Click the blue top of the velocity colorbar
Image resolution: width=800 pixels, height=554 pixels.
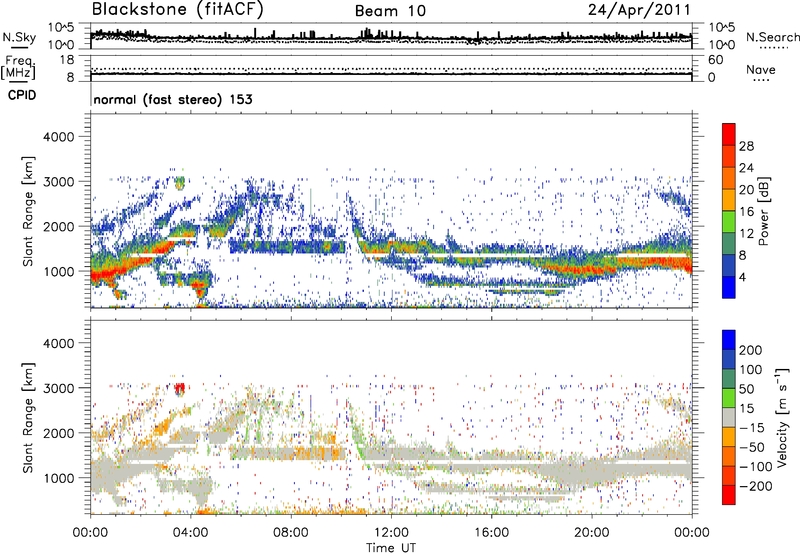(x=729, y=340)
